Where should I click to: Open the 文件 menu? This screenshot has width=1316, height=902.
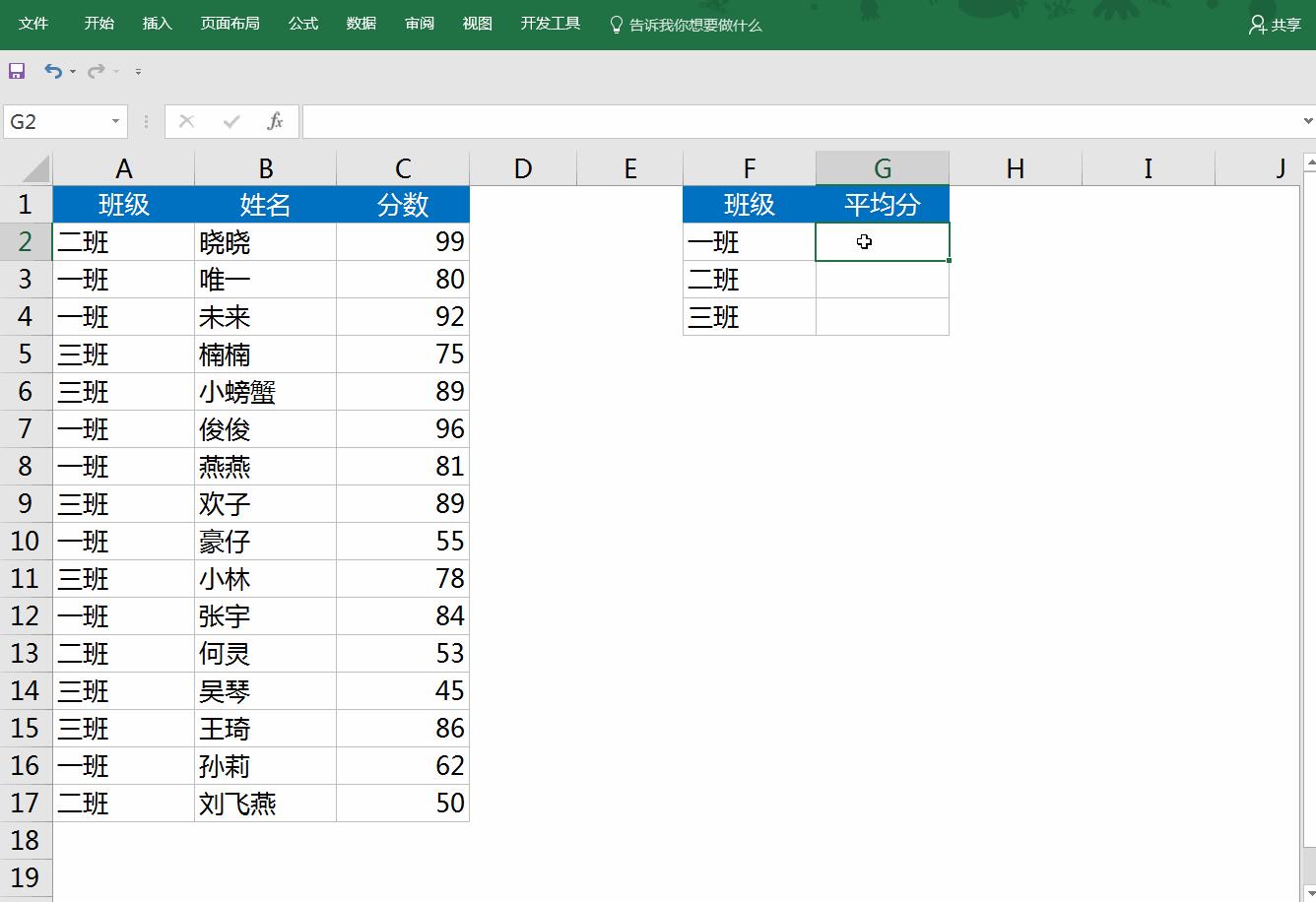[x=33, y=23]
